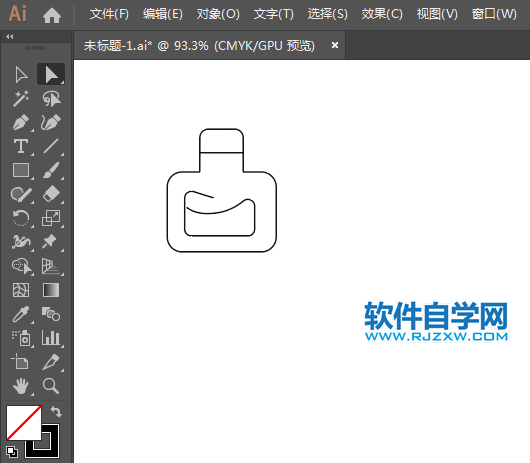Image resolution: width=530 pixels, height=463 pixels.
Task: Select the Hand tool
Action: 21,386
